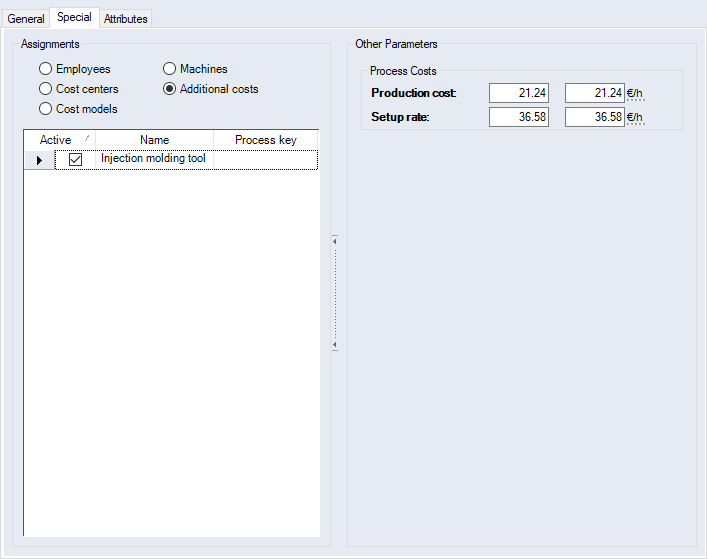Click the first Production cost input field
This screenshot has width=707, height=559.
click(x=518, y=93)
